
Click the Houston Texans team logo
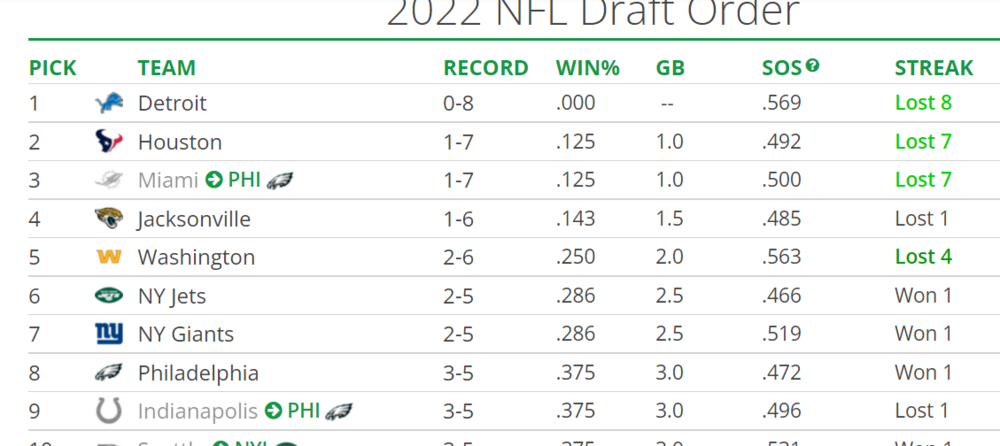pos(108,142)
